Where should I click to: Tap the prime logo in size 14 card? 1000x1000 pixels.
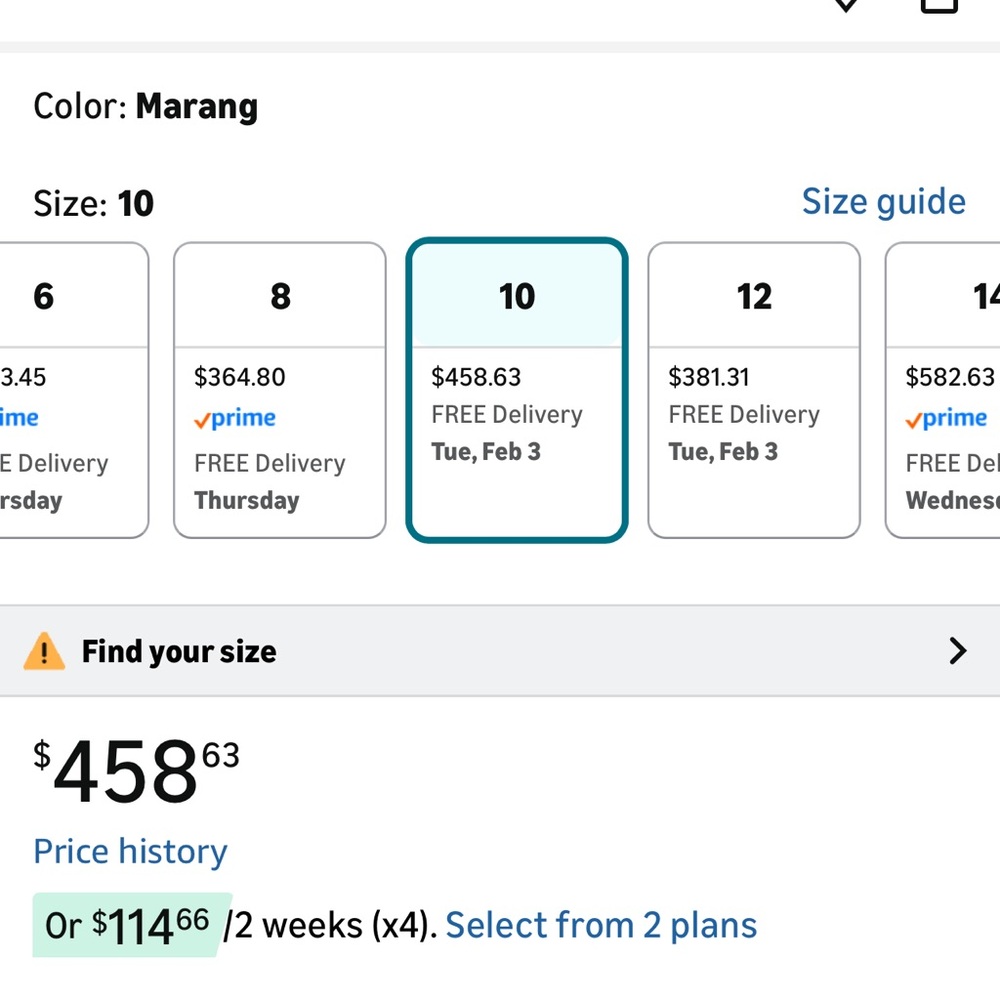coord(946,418)
